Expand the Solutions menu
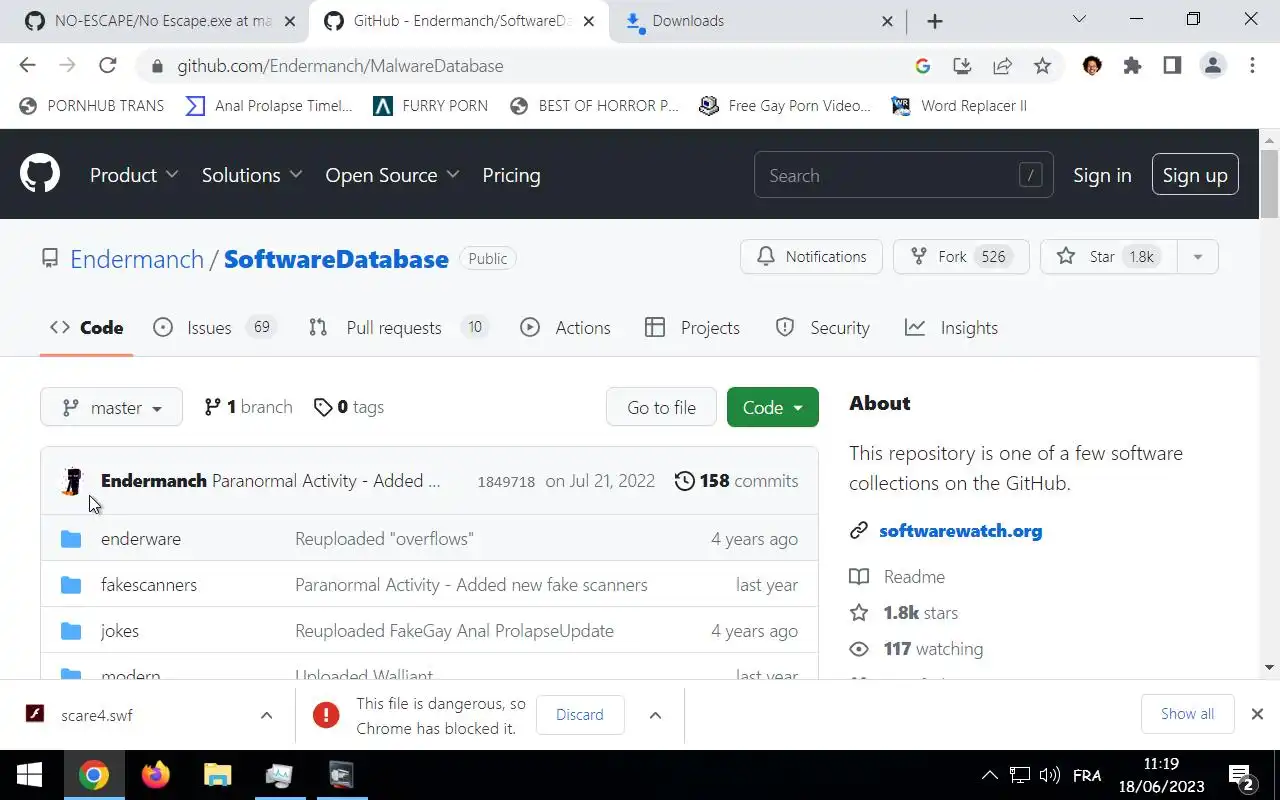The height and width of the screenshot is (800, 1280). 252,175
